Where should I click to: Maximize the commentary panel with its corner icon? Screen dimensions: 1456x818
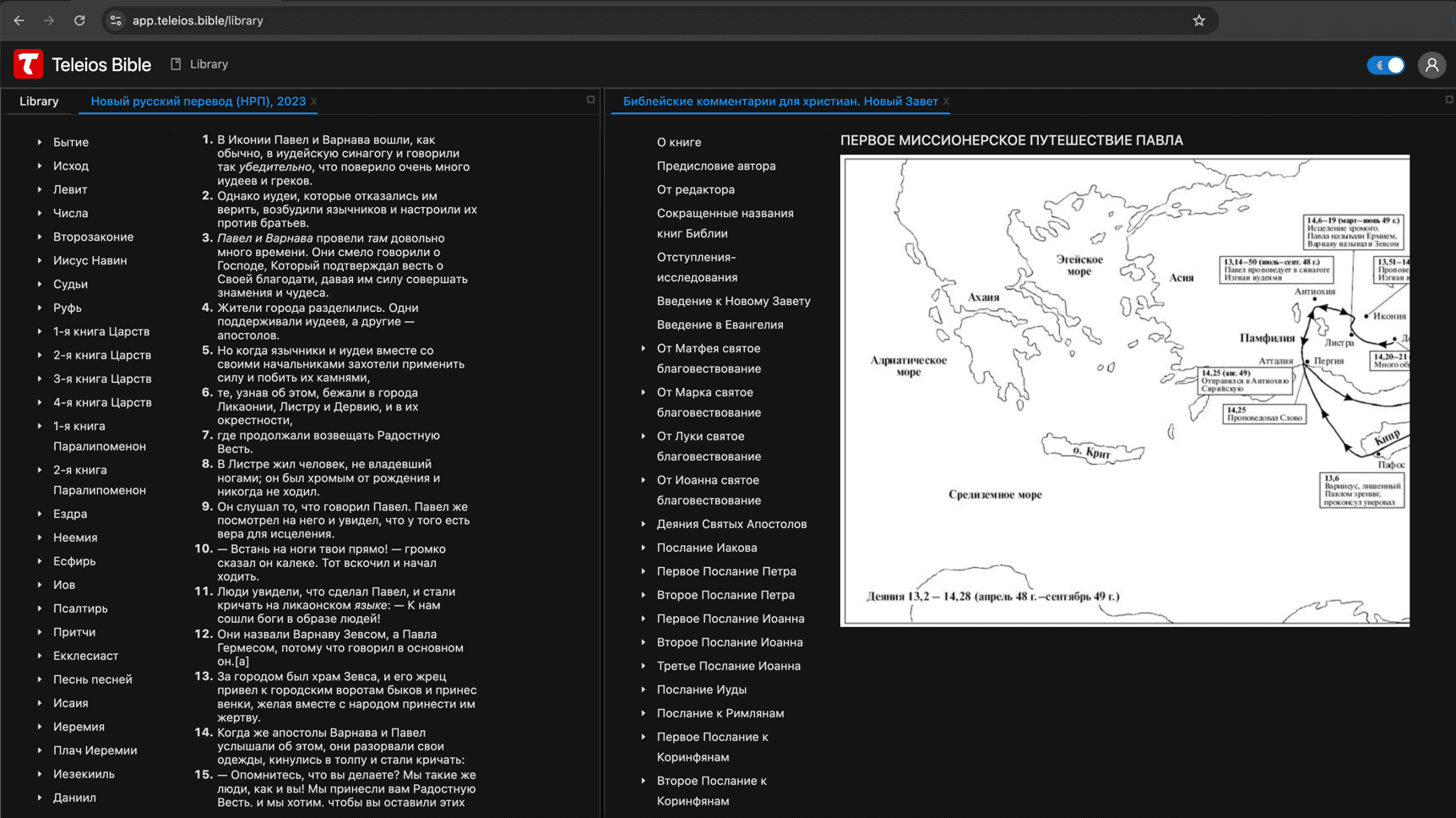[x=1447, y=100]
